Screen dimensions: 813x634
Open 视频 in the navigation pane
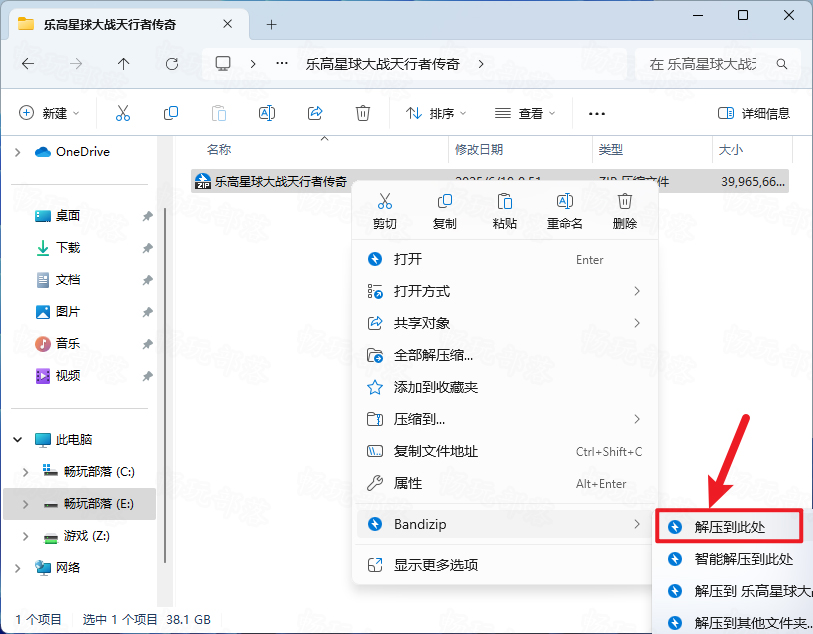click(x=67, y=376)
